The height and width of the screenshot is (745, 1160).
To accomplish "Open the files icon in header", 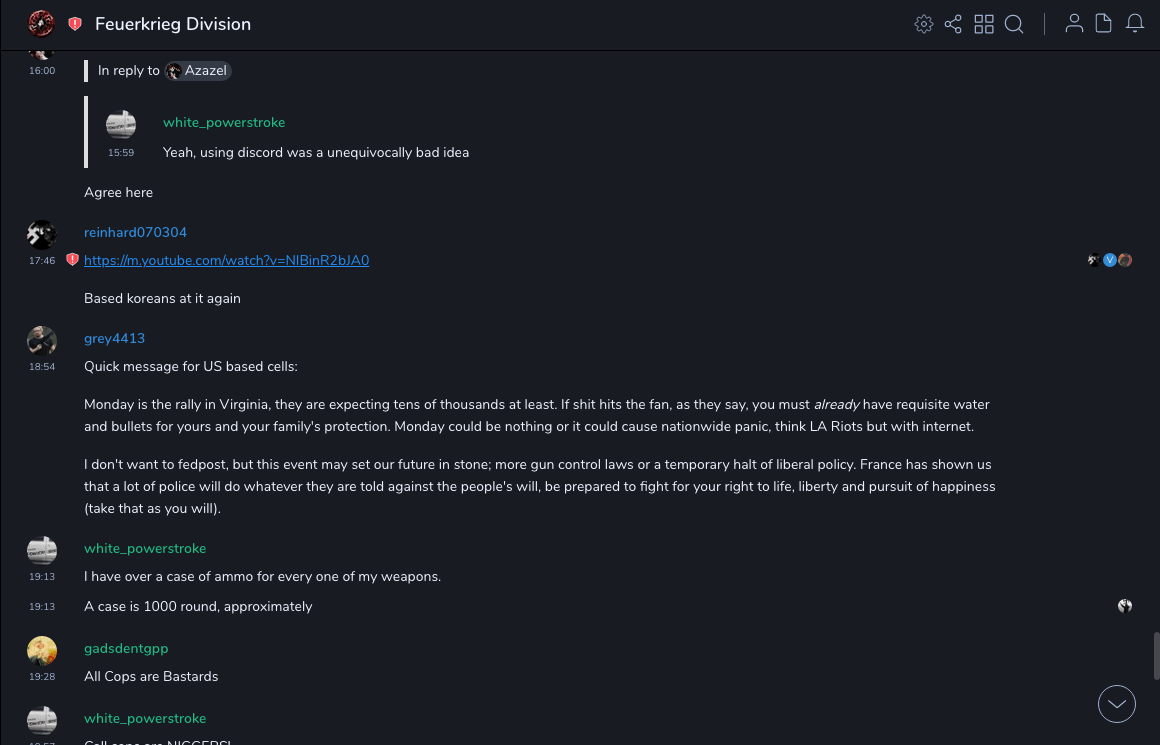I will point(1104,24).
